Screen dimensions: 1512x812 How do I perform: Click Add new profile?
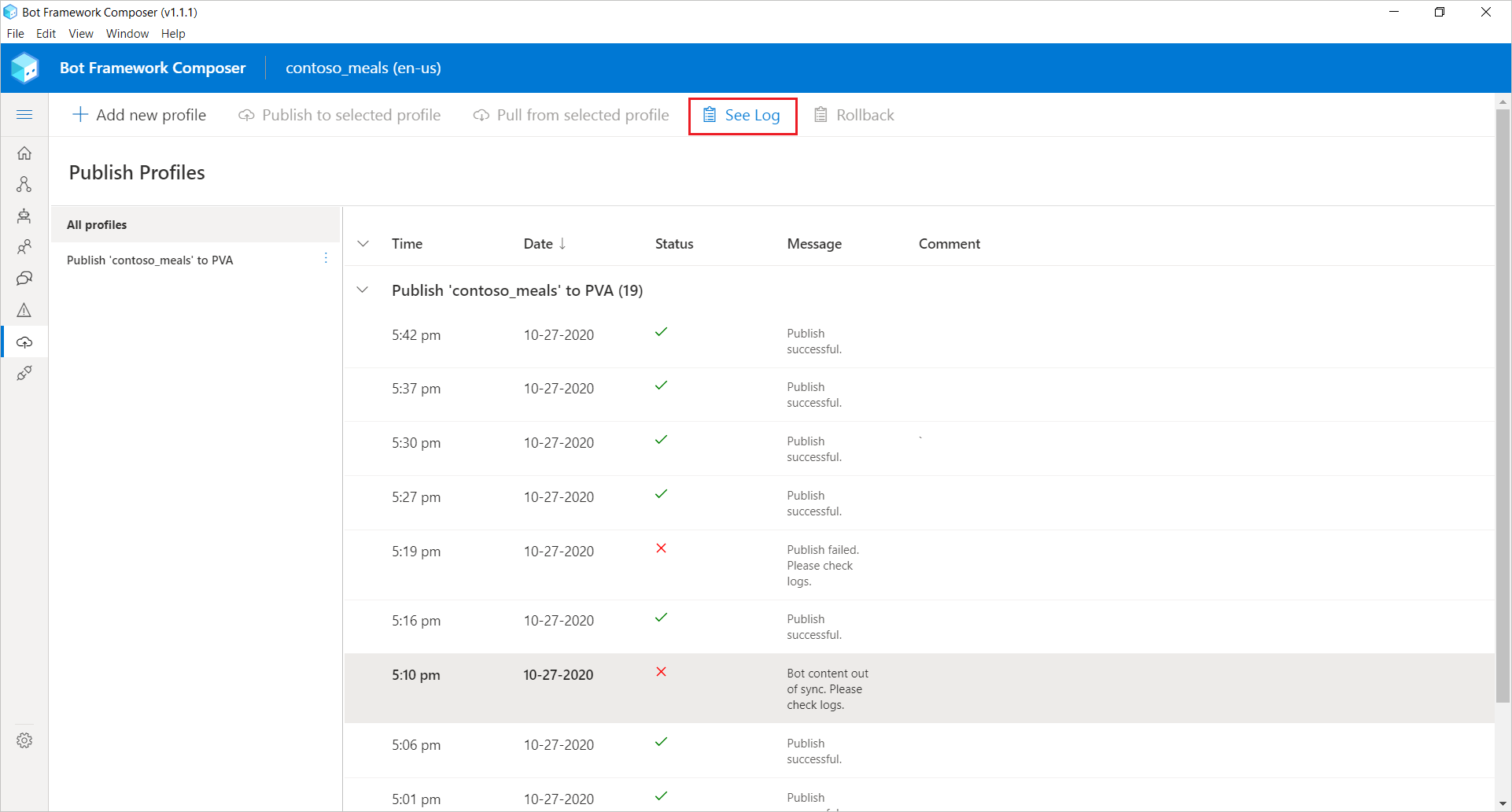(139, 115)
